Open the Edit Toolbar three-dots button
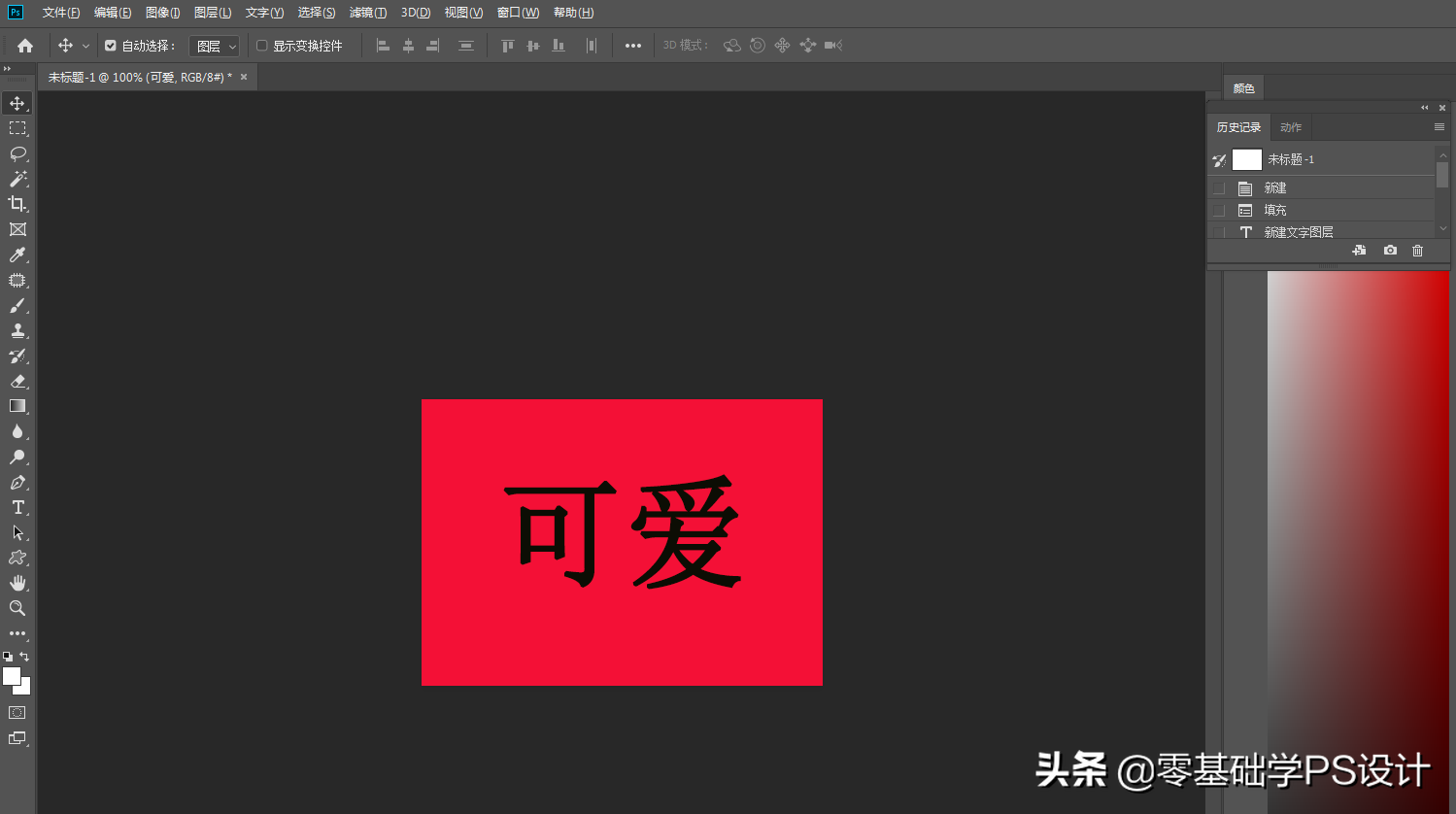This screenshot has width=1456, height=814. pos(17,633)
